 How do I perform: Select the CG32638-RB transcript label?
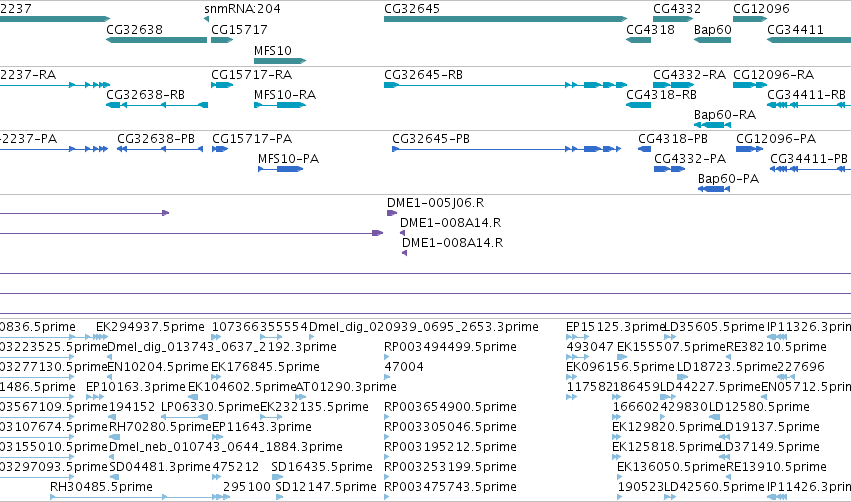pos(145,94)
